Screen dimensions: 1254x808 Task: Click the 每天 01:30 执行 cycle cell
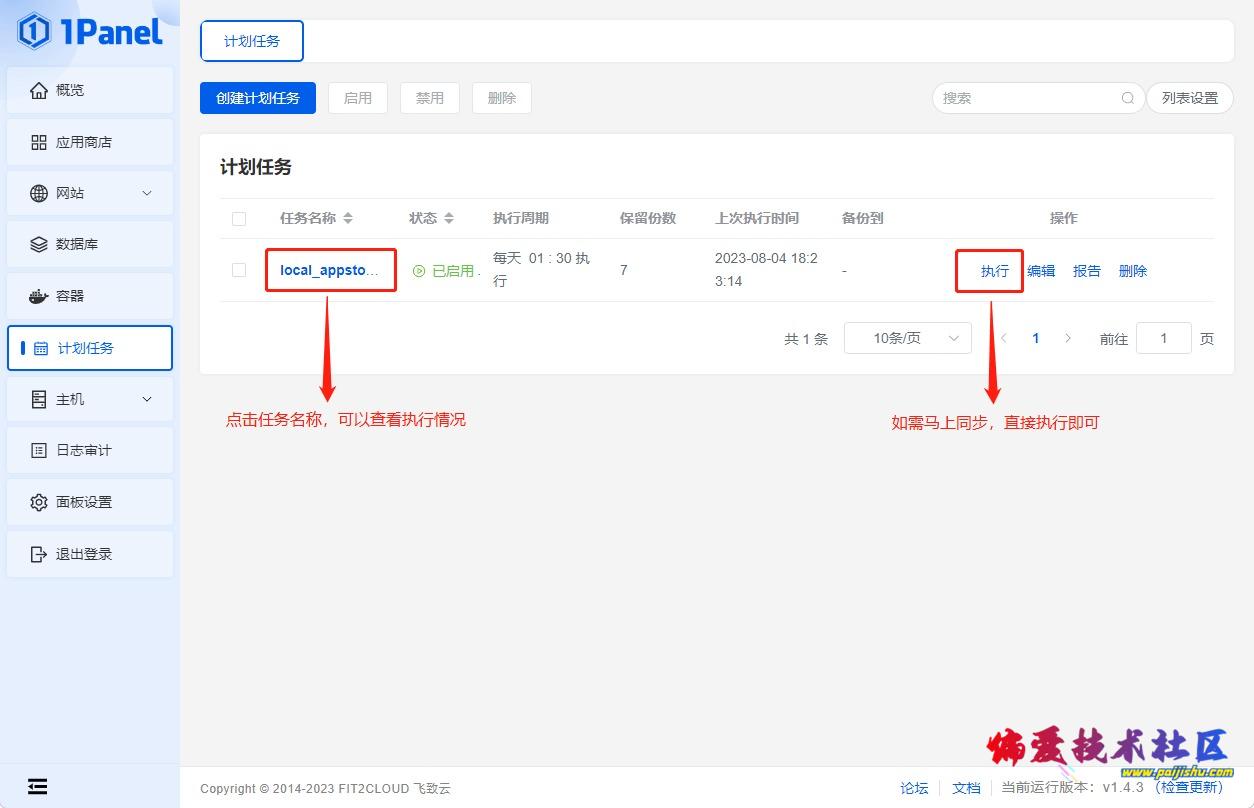[x=542, y=270]
